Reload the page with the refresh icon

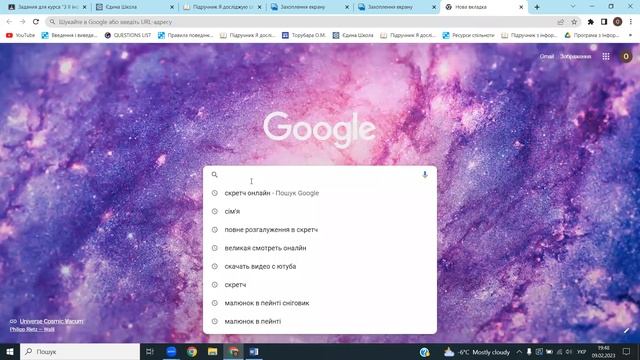point(36,22)
